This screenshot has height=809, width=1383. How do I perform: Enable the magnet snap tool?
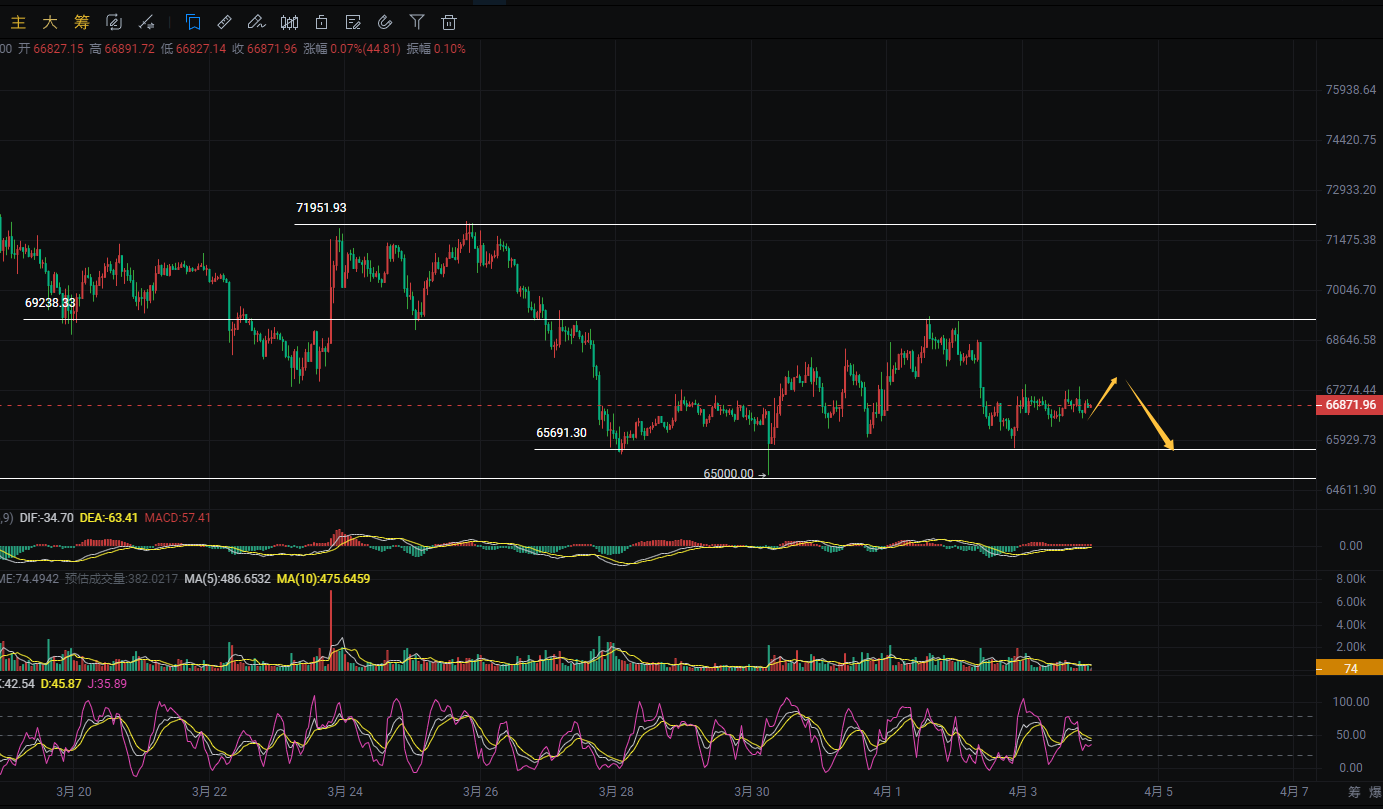[385, 21]
